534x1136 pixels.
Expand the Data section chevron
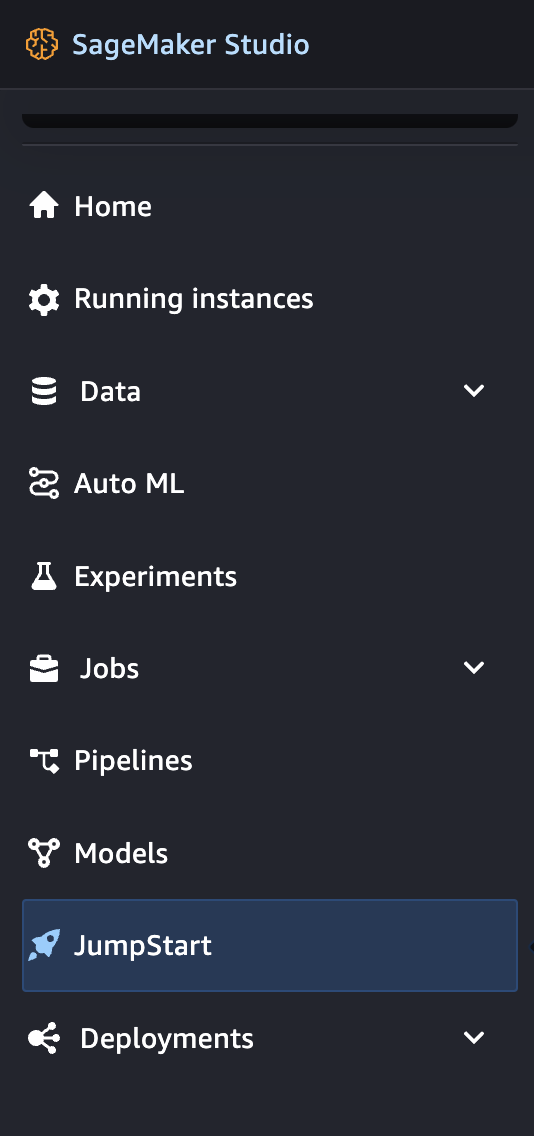point(474,391)
